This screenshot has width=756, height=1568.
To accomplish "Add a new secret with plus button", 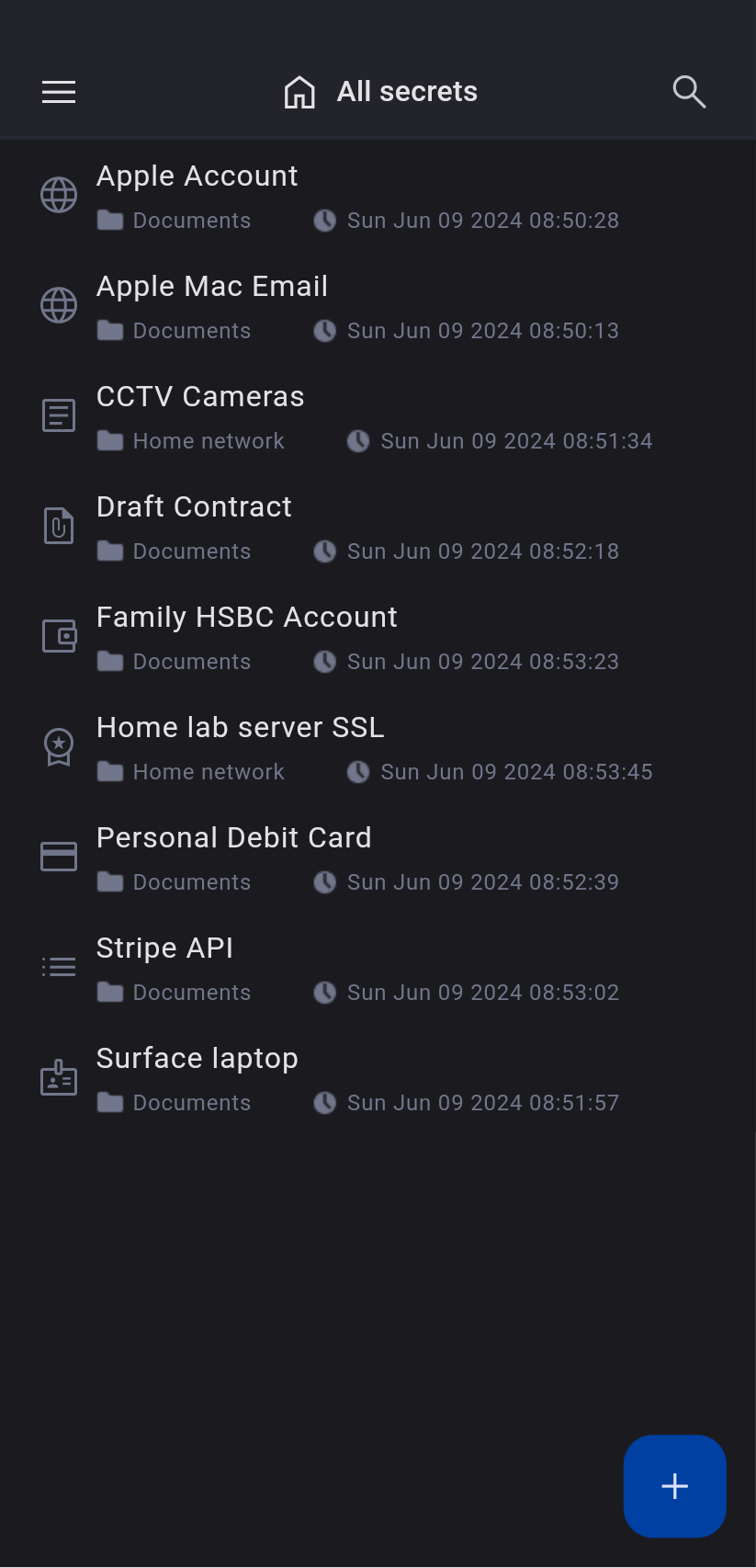I will click(675, 1486).
